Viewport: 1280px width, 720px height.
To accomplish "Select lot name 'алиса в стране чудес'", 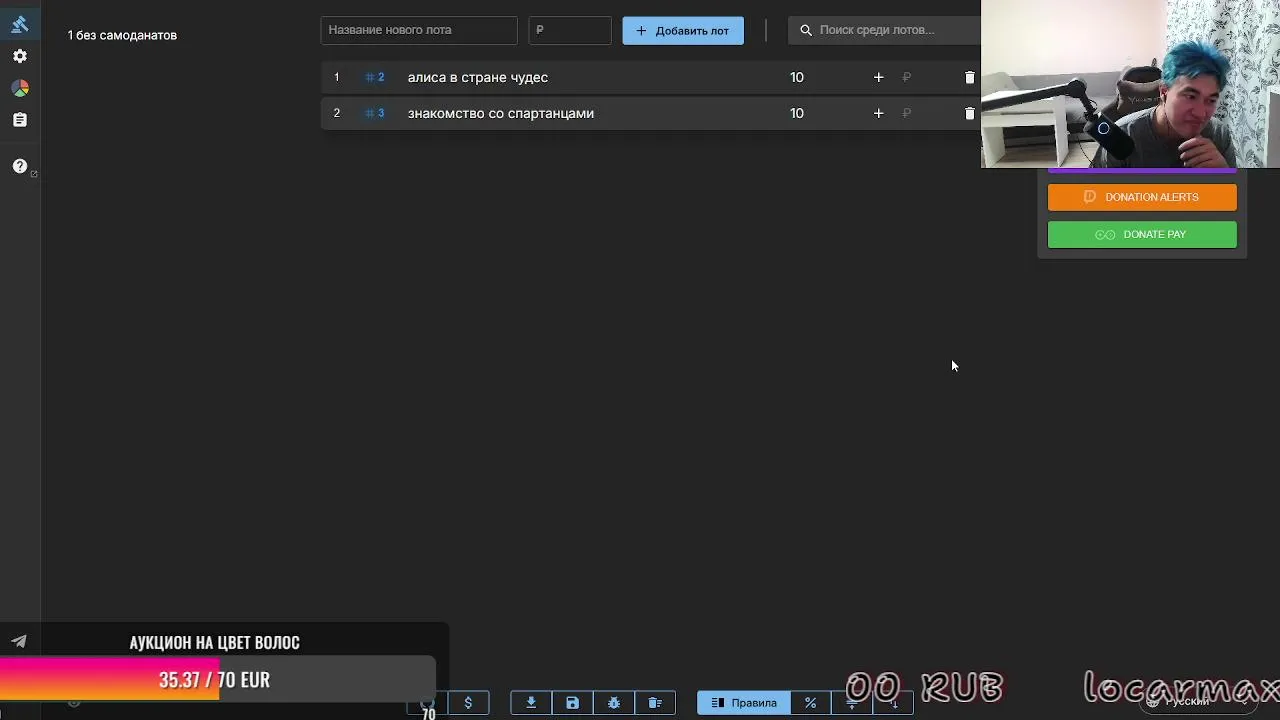I will (478, 77).
